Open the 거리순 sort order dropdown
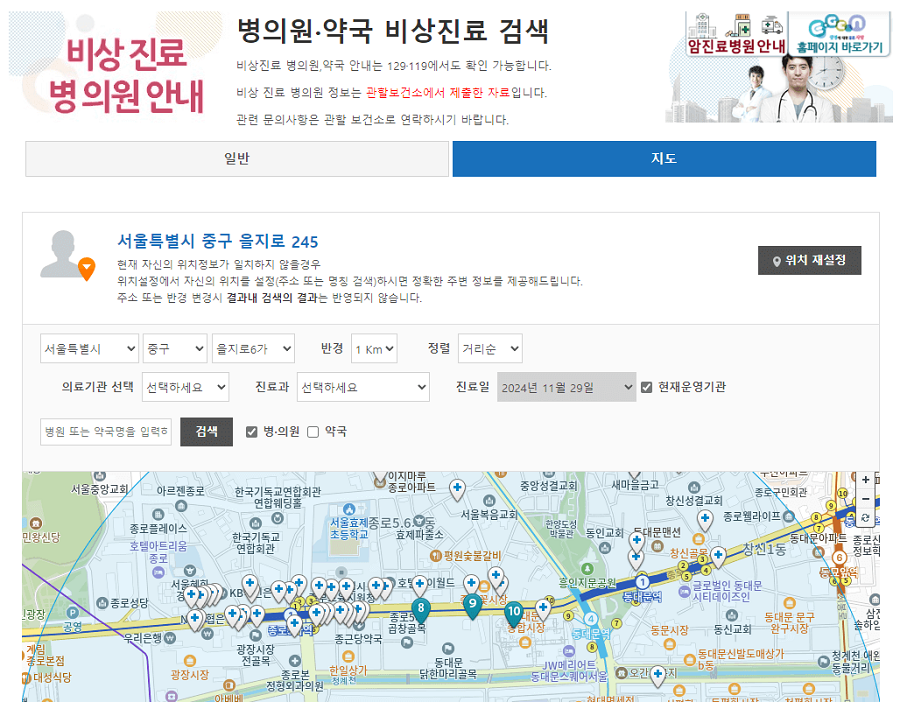900x702 pixels. coord(491,348)
